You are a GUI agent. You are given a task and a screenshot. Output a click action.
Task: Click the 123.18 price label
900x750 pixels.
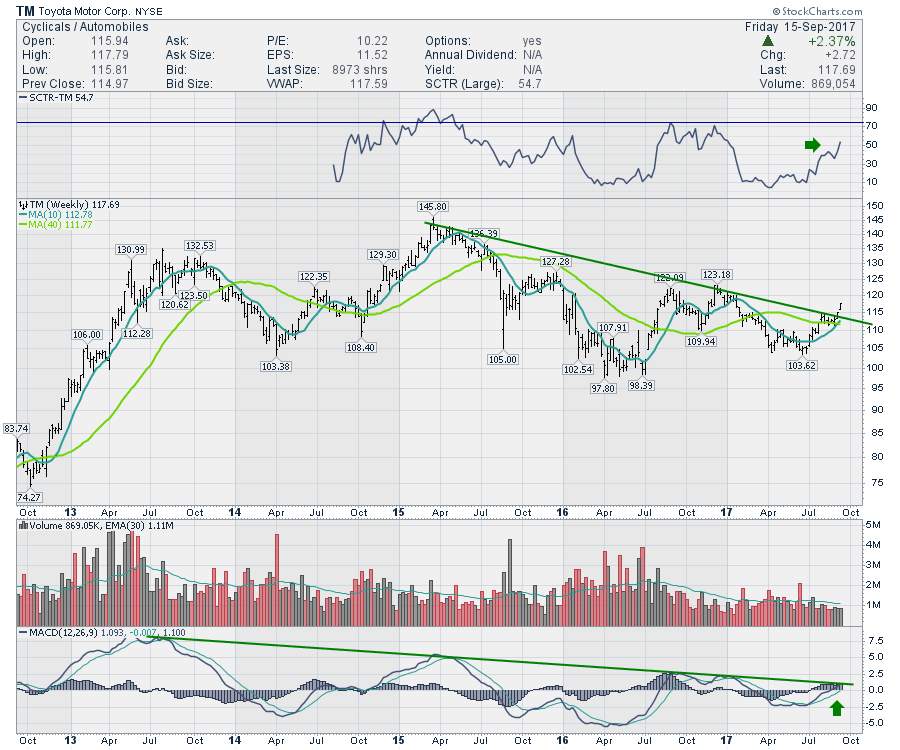tap(716, 275)
